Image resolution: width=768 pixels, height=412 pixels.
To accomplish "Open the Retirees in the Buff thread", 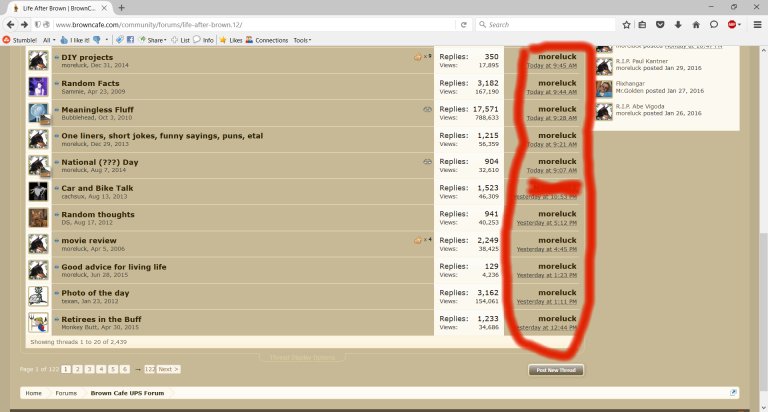I will [101, 319].
